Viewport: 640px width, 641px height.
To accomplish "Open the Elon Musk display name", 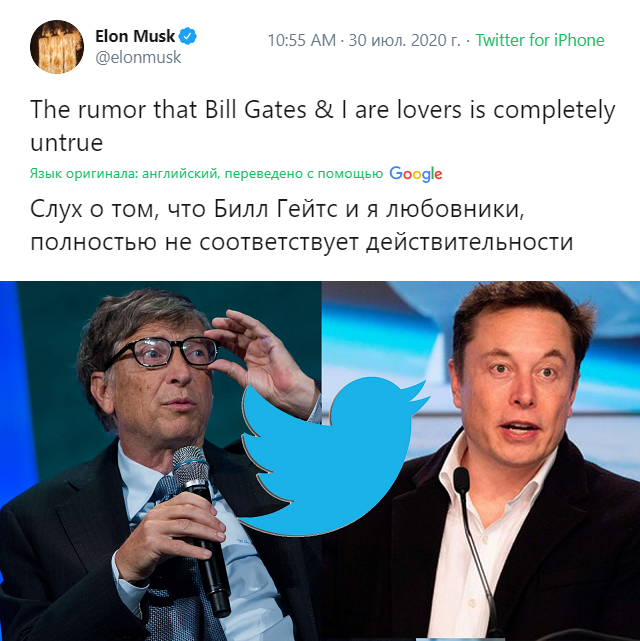I will click(x=135, y=36).
